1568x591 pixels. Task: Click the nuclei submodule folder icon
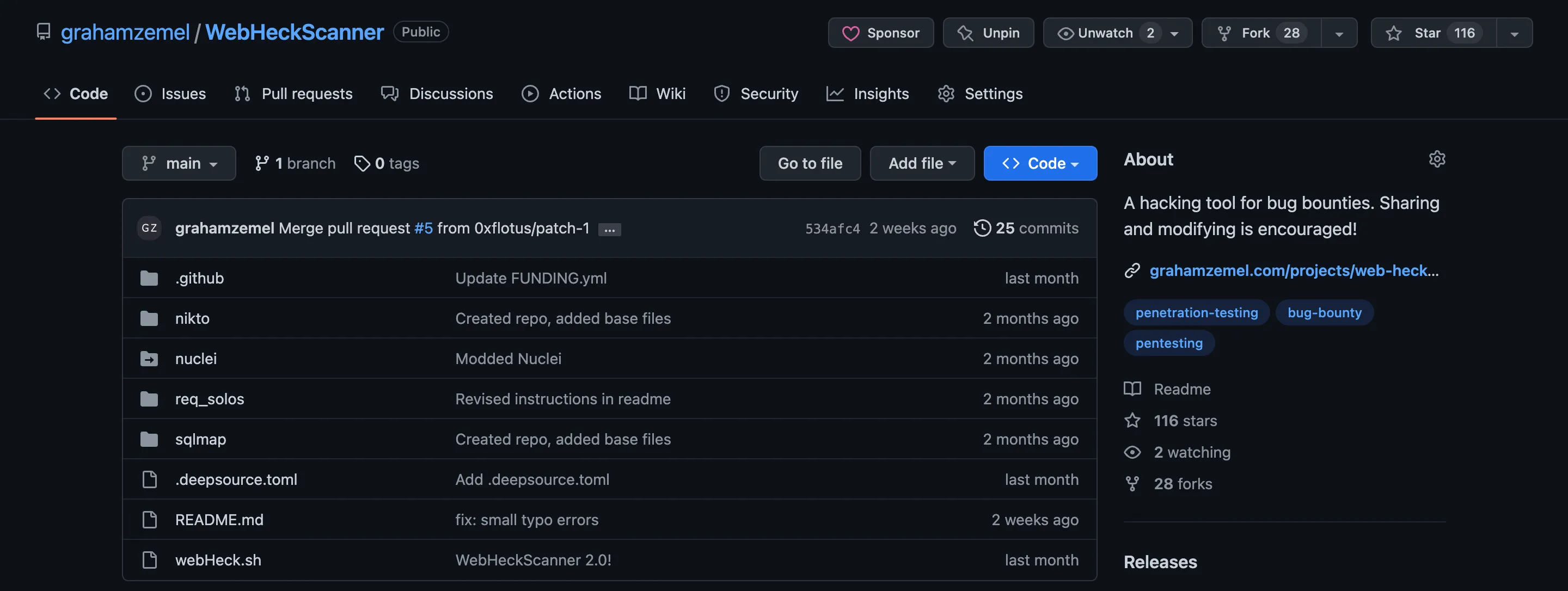pos(149,359)
